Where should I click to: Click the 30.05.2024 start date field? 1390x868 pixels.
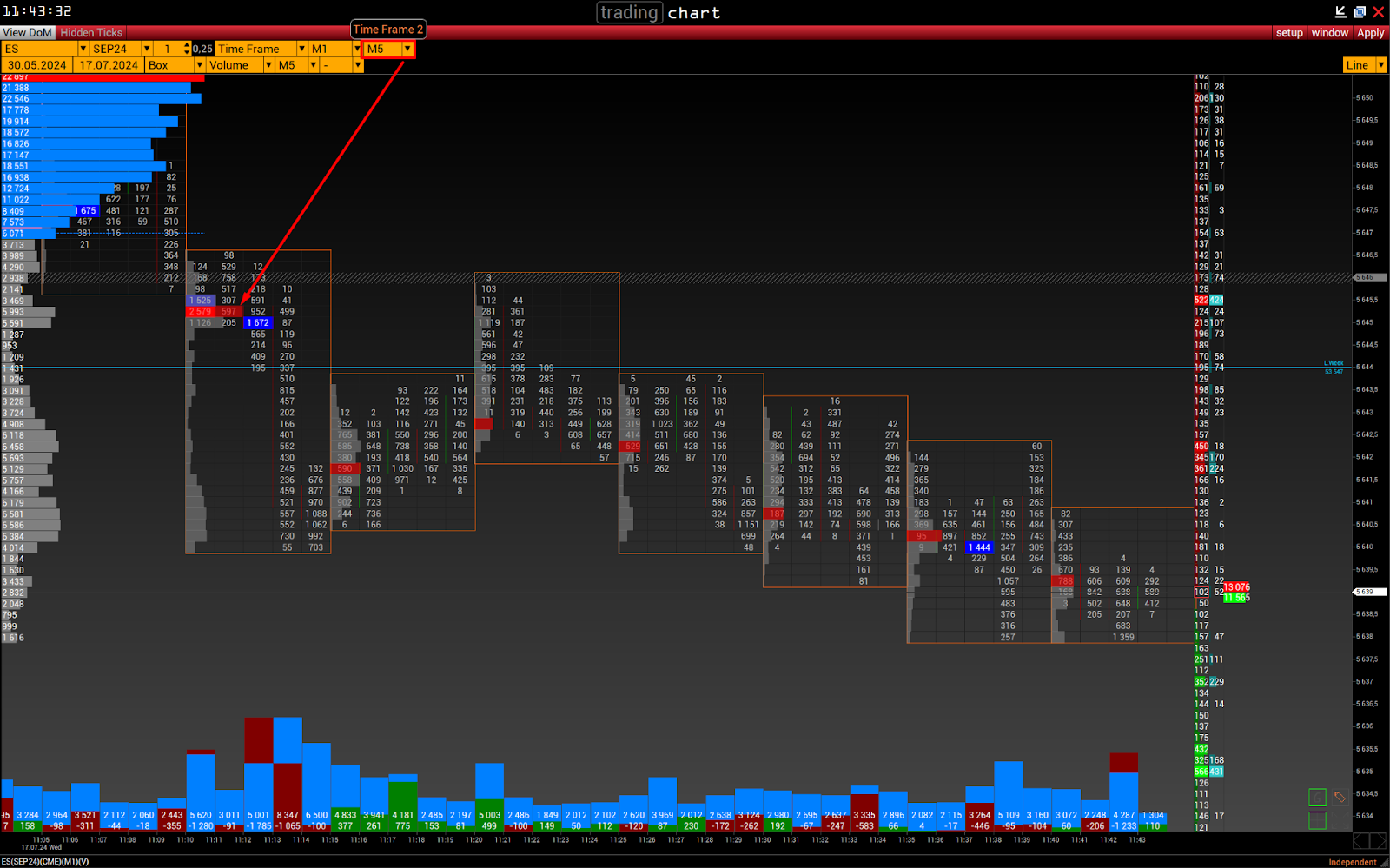pos(37,65)
